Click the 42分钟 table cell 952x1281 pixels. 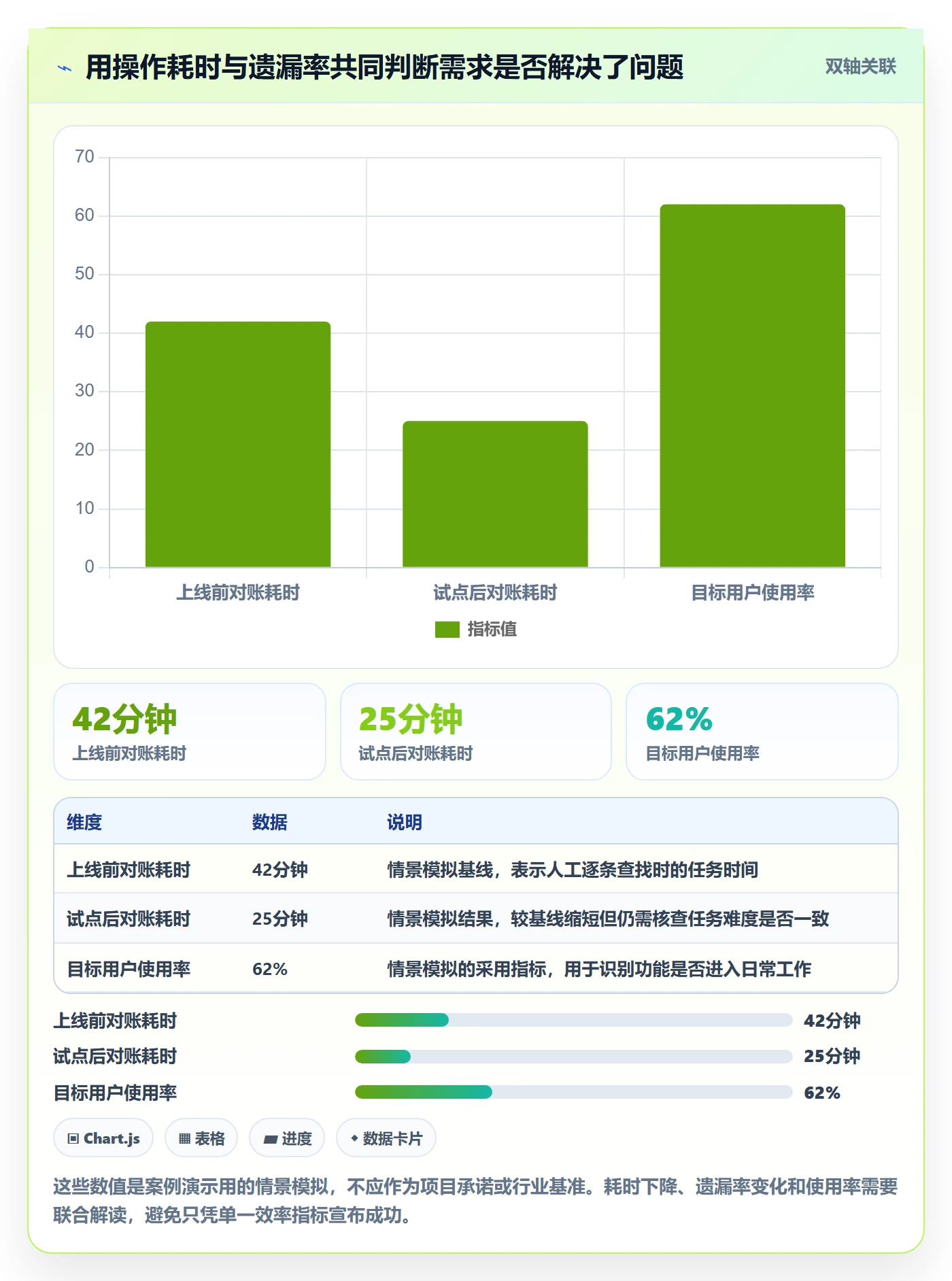(280, 870)
